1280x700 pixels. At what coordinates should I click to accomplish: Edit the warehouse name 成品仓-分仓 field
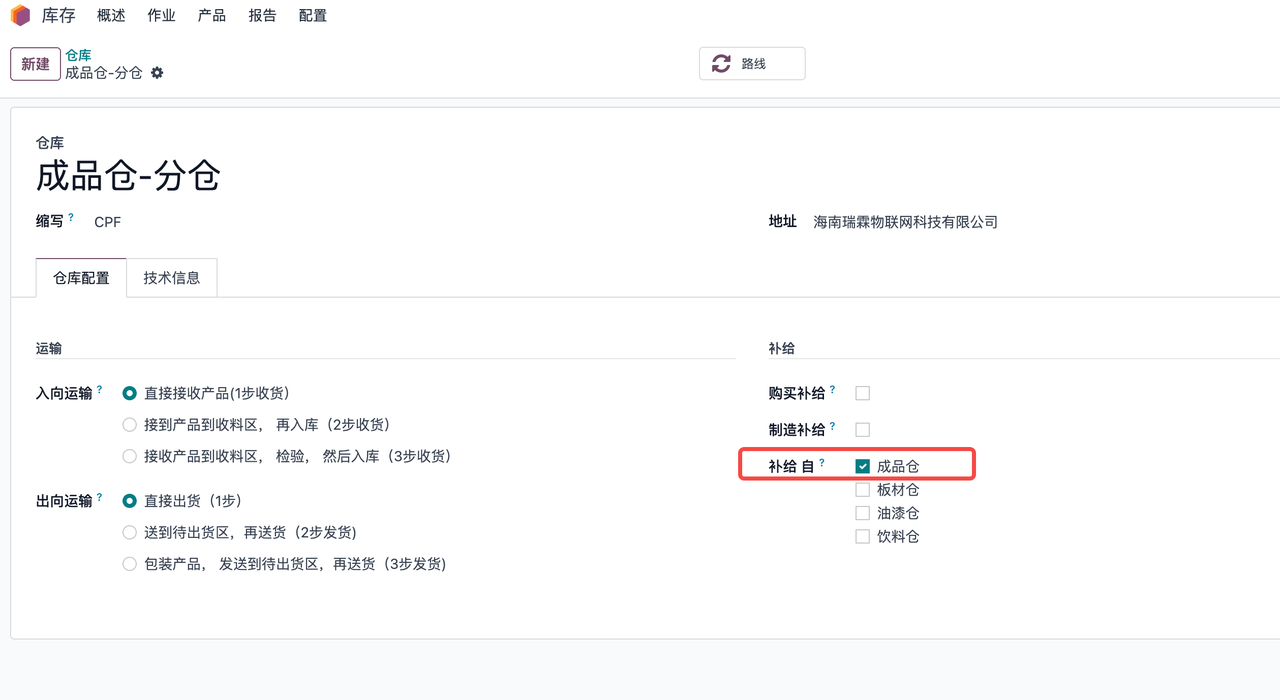click(x=128, y=177)
